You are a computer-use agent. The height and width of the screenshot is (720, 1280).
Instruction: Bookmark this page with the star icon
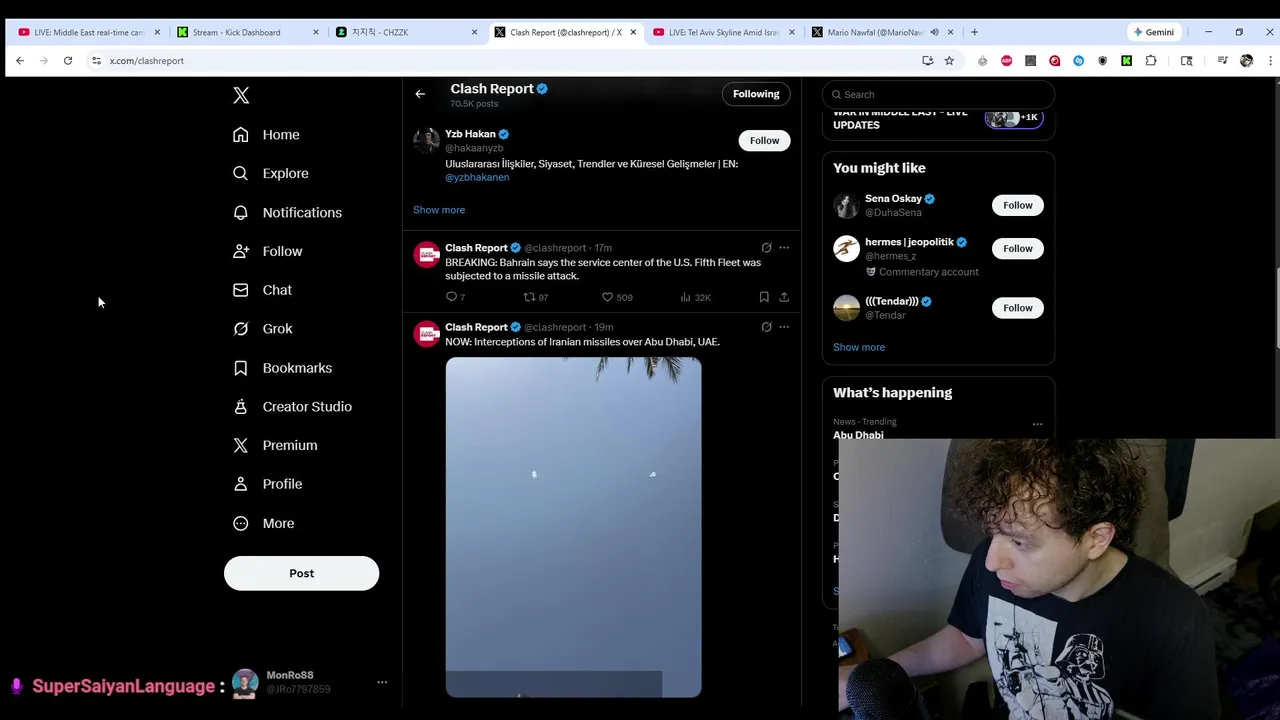click(x=949, y=61)
